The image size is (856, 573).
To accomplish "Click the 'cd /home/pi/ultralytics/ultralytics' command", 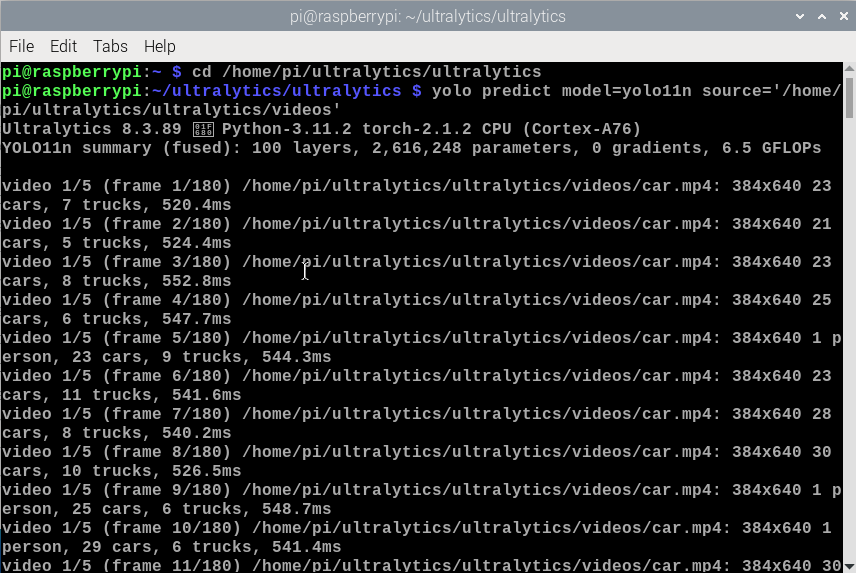I will point(366,72).
